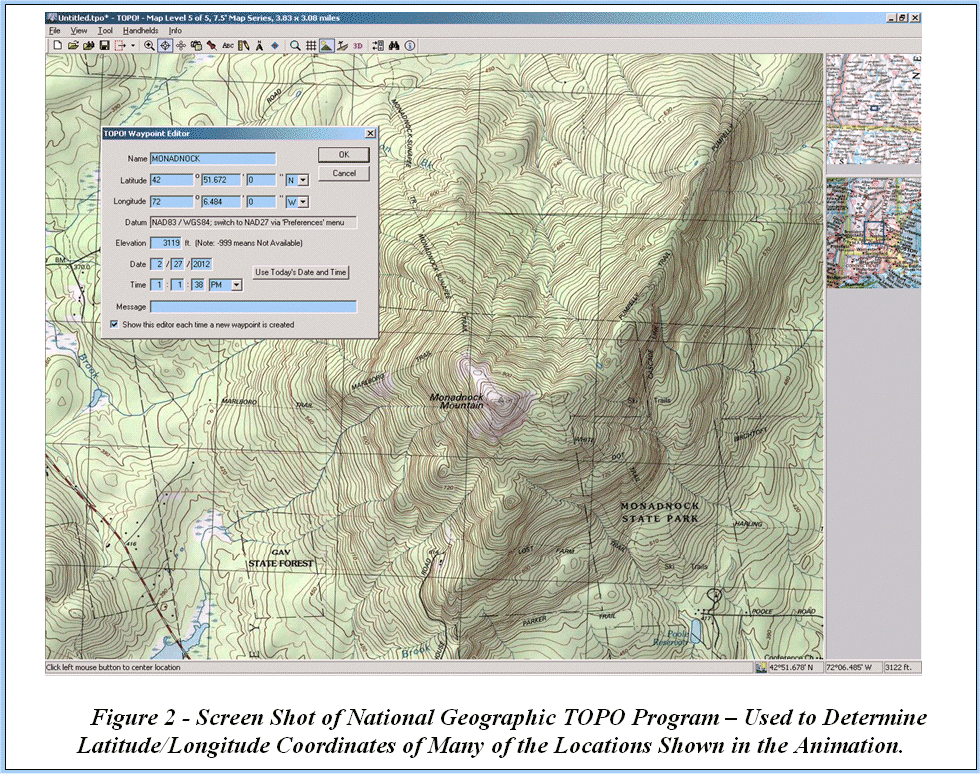Open the Info menu
The image size is (980, 774).
(x=176, y=30)
